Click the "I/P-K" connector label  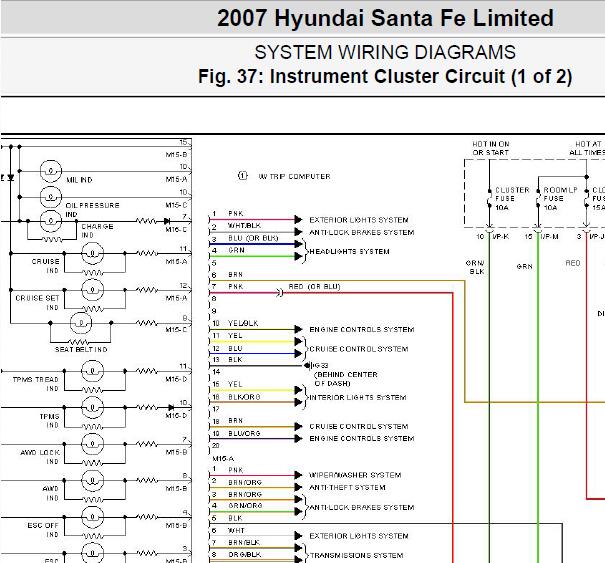tap(500, 236)
